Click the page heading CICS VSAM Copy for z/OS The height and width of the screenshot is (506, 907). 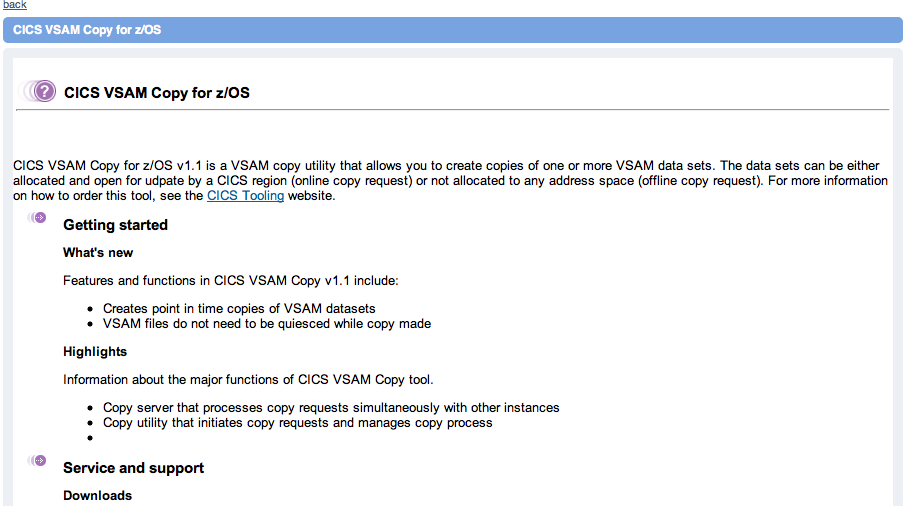coord(157,93)
